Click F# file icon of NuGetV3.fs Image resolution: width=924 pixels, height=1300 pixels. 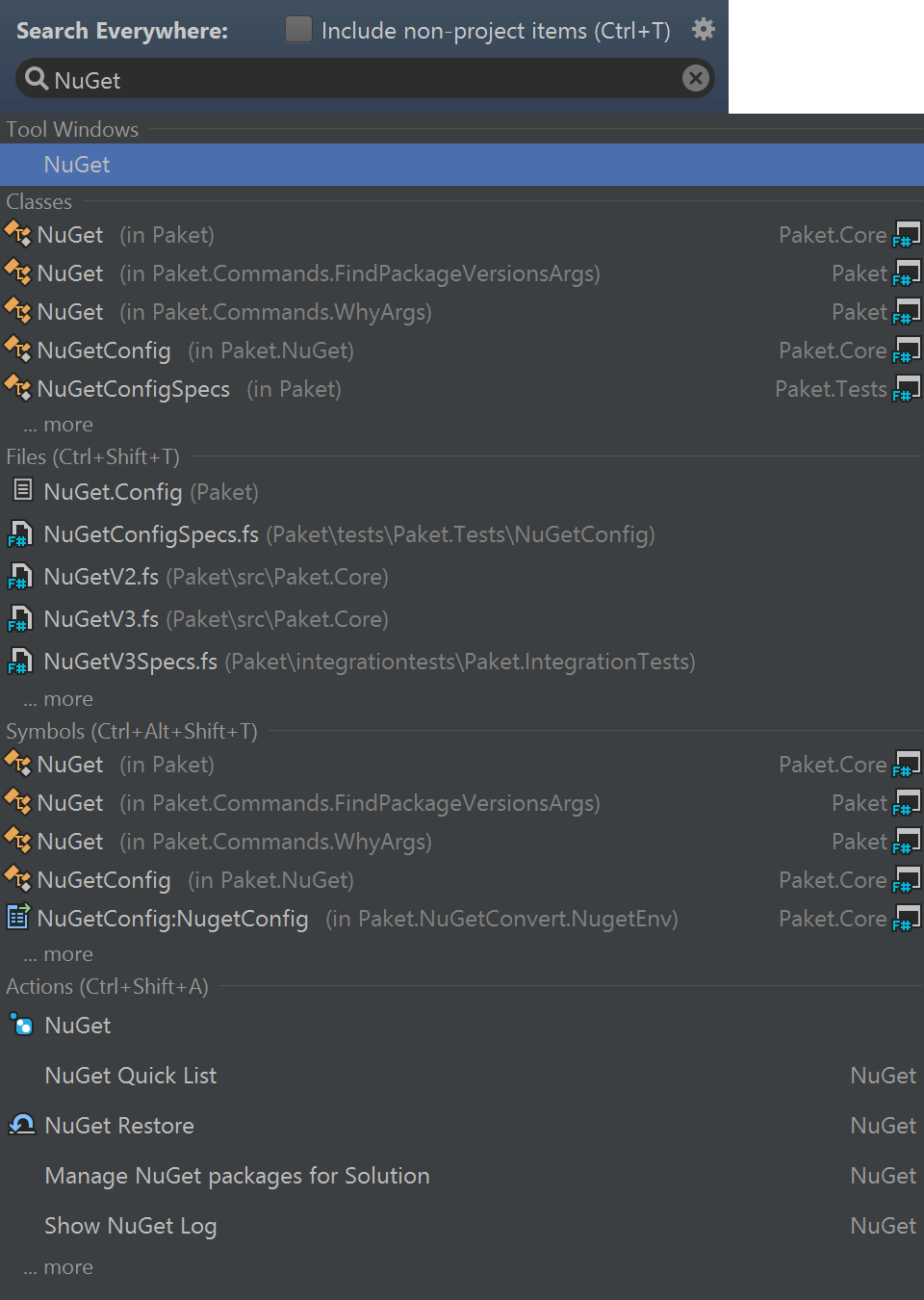tap(19, 618)
